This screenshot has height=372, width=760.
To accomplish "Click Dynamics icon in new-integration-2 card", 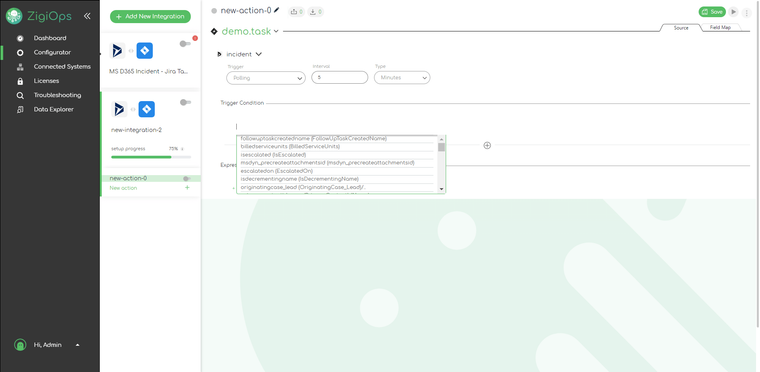I will [119, 109].
